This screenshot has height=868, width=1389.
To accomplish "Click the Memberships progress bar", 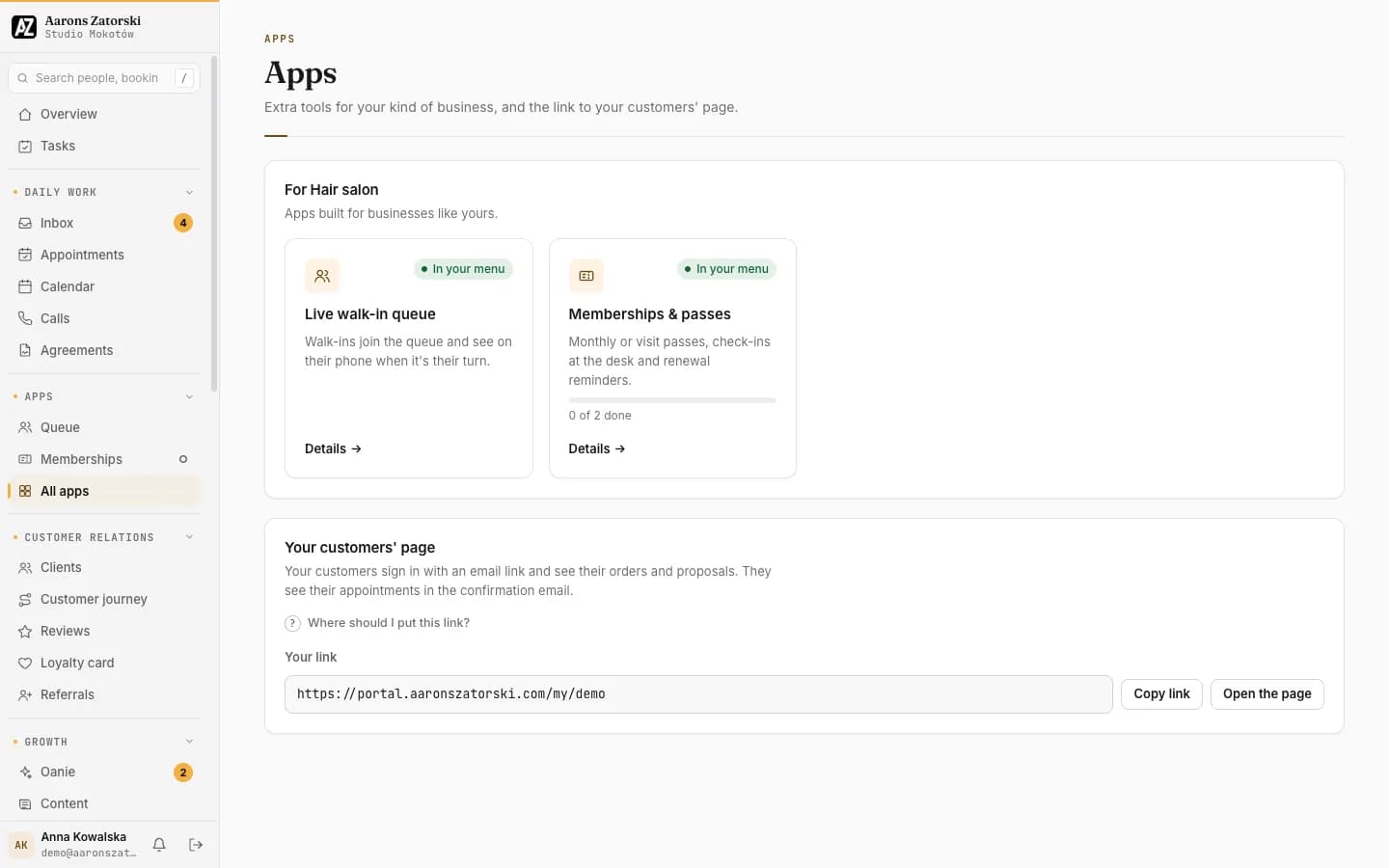I will [x=672, y=400].
